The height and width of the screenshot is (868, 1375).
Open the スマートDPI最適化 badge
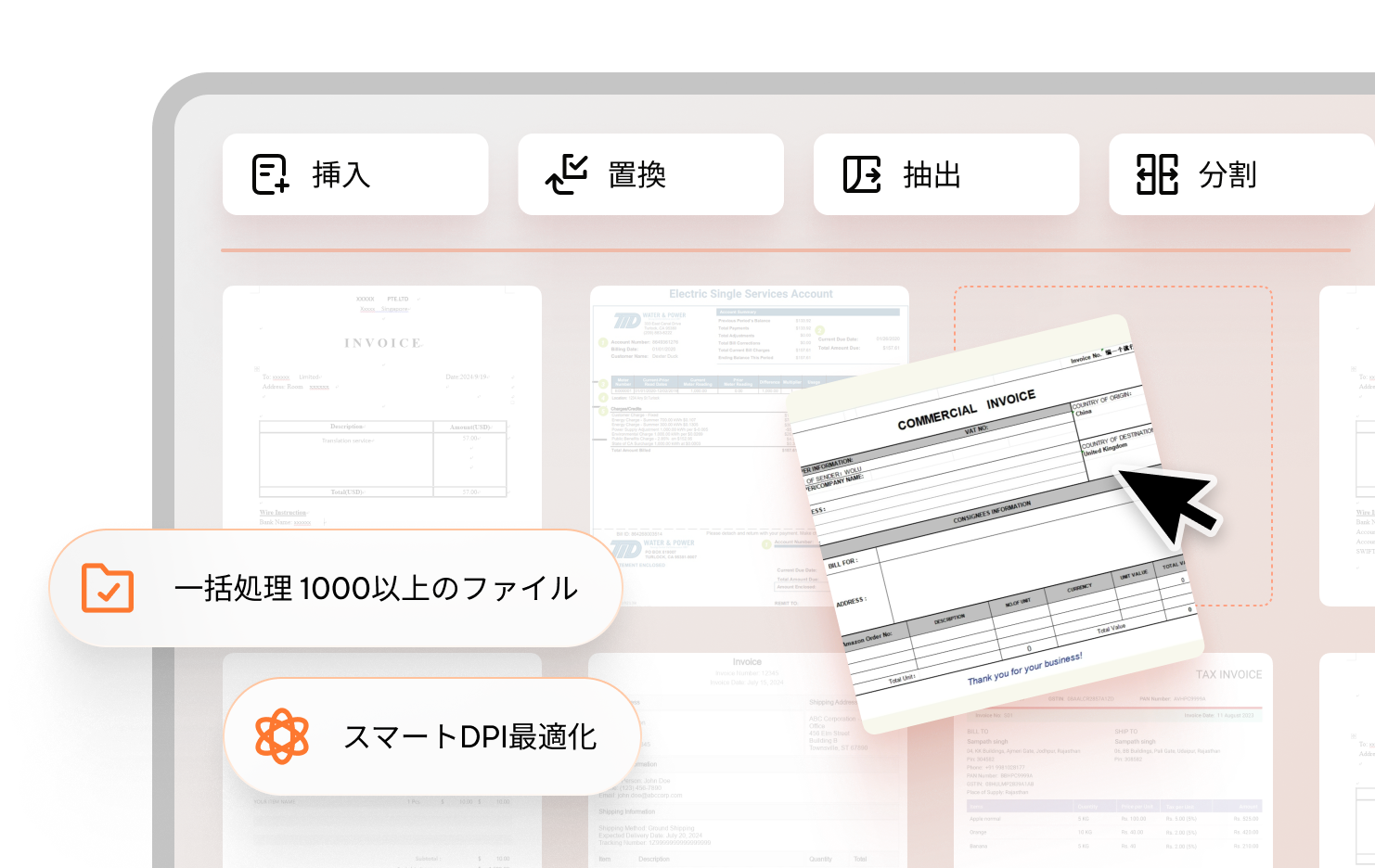coord(432,736)
